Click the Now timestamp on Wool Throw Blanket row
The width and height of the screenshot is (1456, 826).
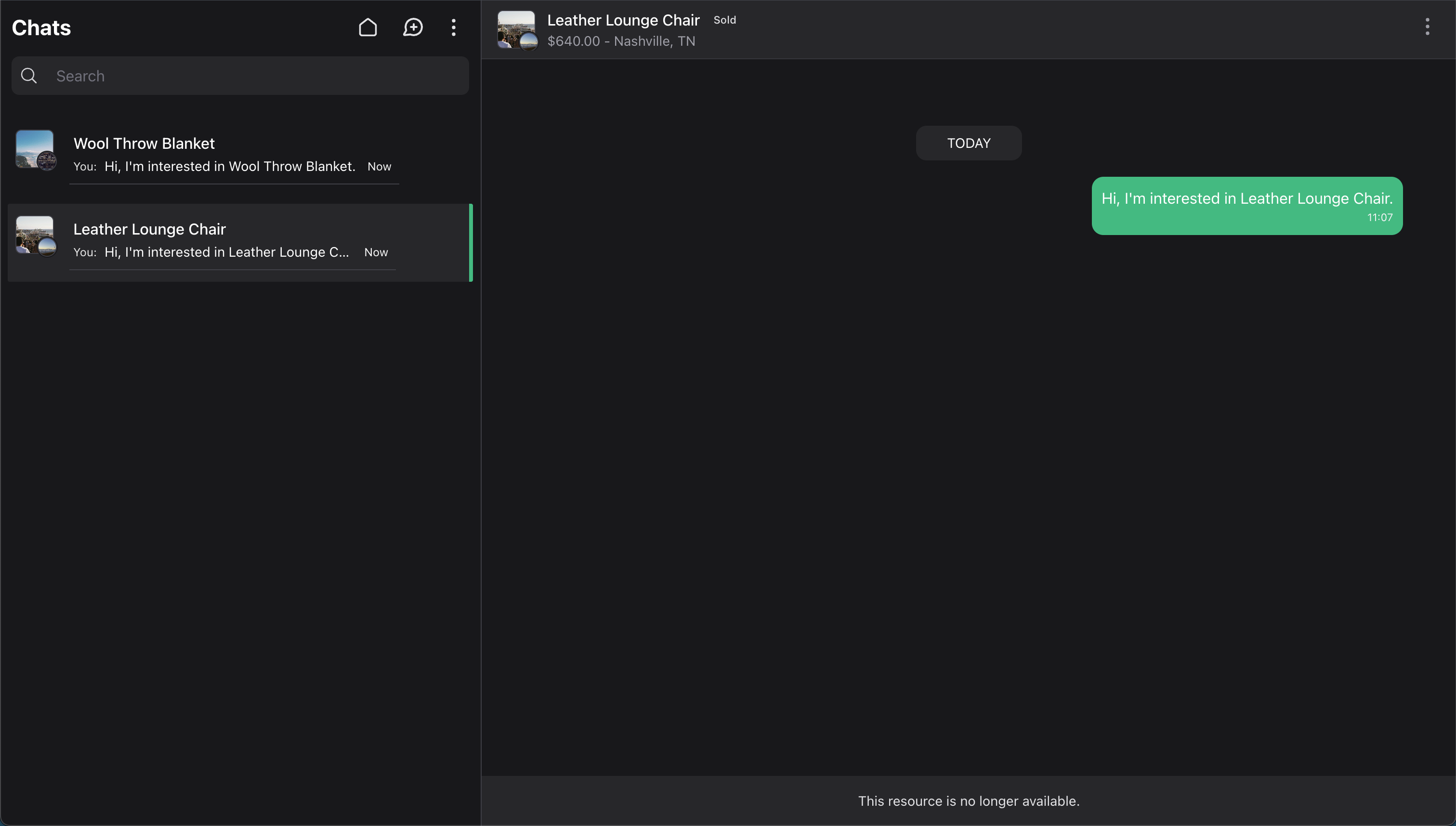coord(380,166)
